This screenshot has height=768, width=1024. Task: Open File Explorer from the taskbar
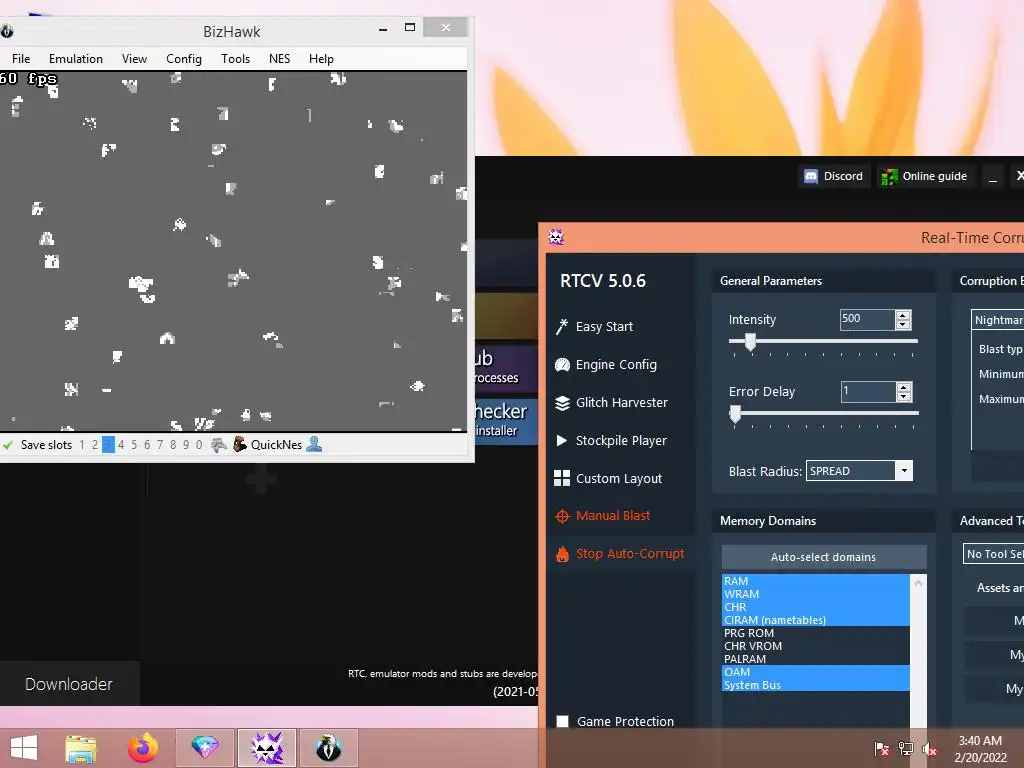[x=81, y=748]
